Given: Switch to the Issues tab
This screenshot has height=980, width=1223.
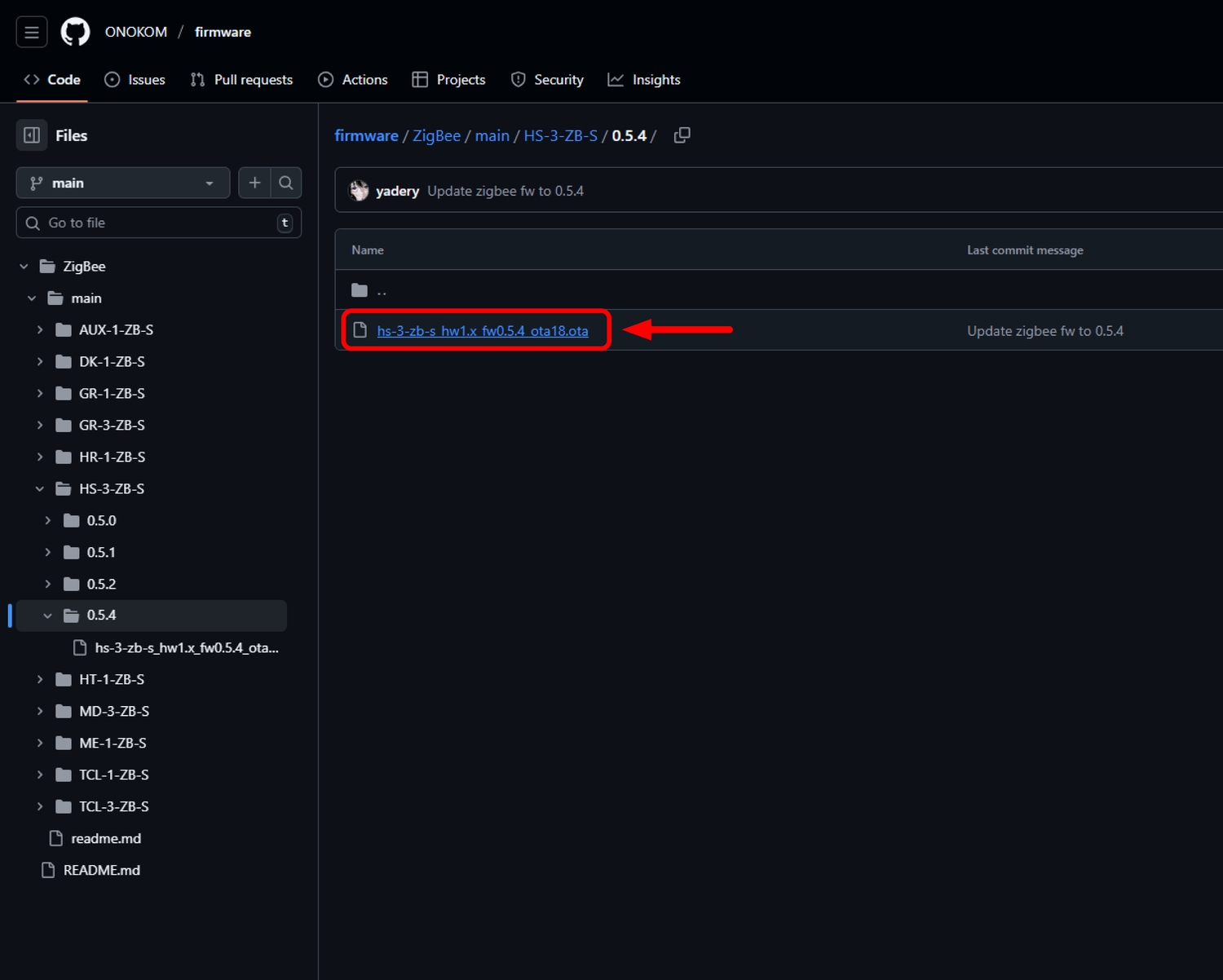Looking at the screenshot, I should click(135, 80).
